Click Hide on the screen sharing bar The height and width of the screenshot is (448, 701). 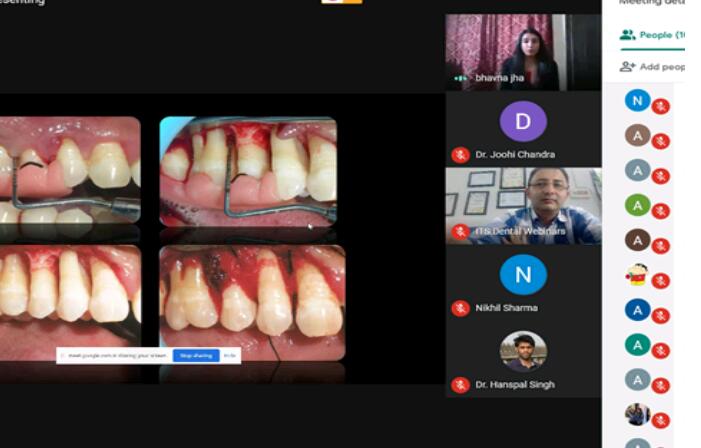tap(230, 355)
